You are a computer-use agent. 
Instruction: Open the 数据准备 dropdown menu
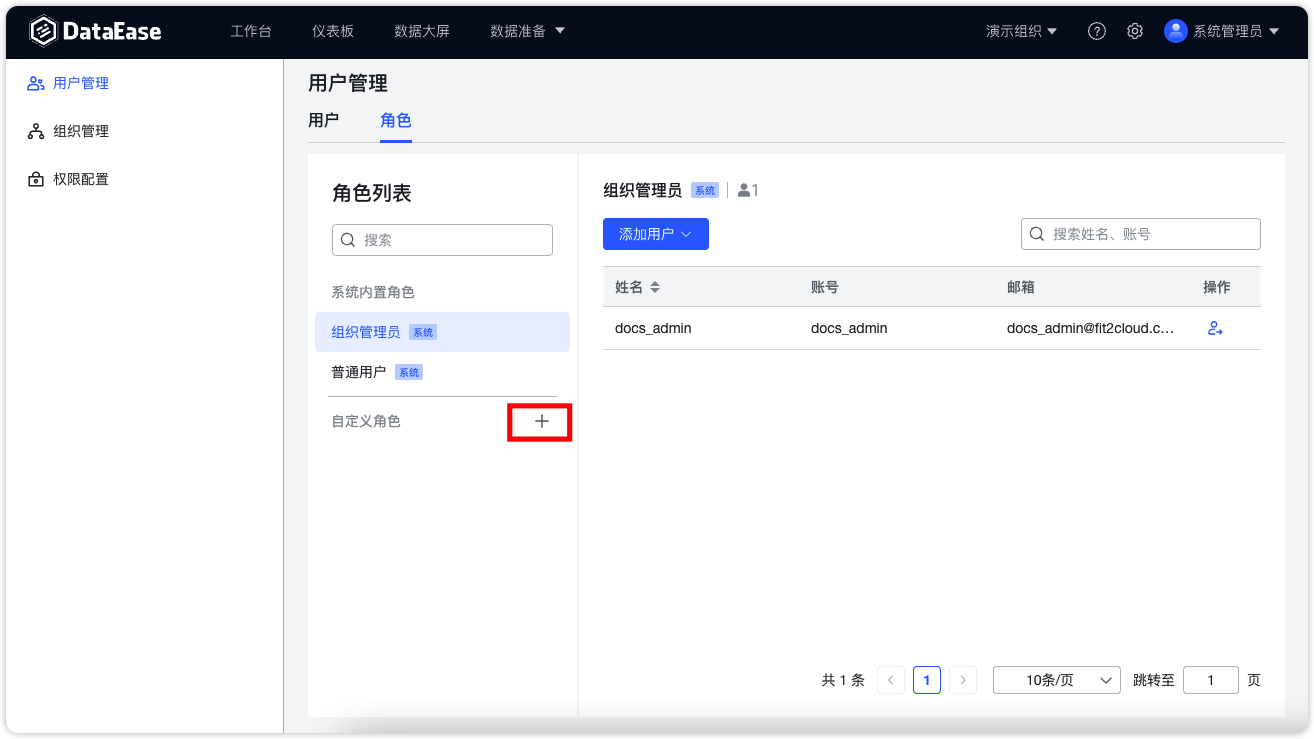[x=527, y=31]
